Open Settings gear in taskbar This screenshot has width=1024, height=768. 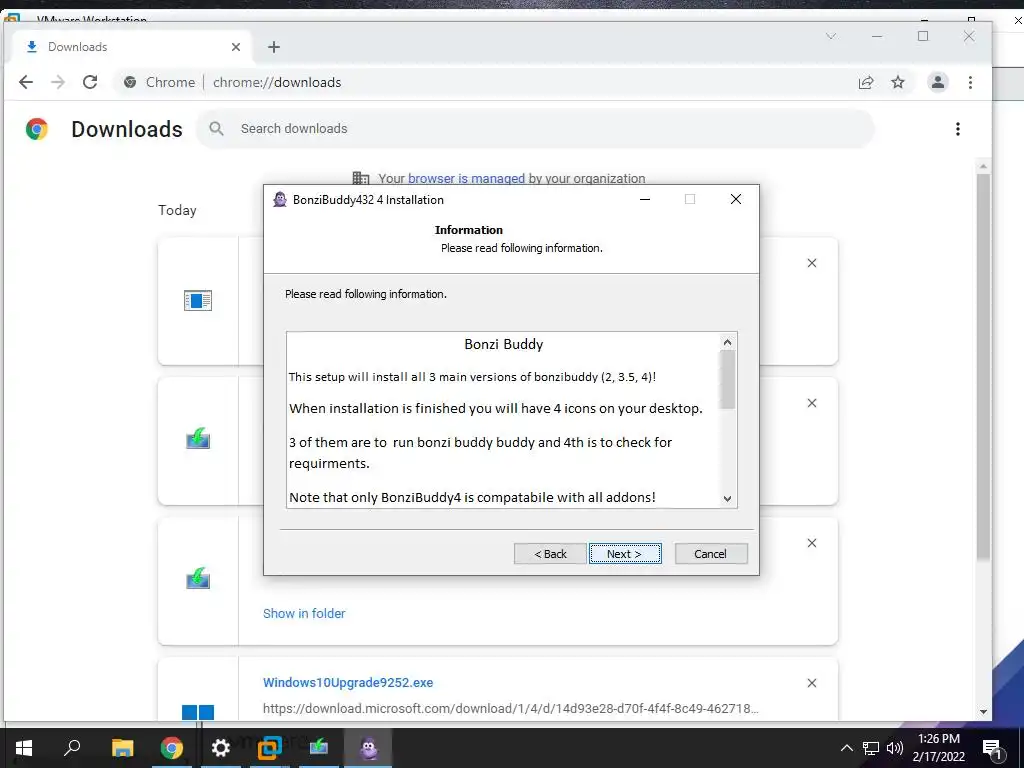tap(221, 748)
